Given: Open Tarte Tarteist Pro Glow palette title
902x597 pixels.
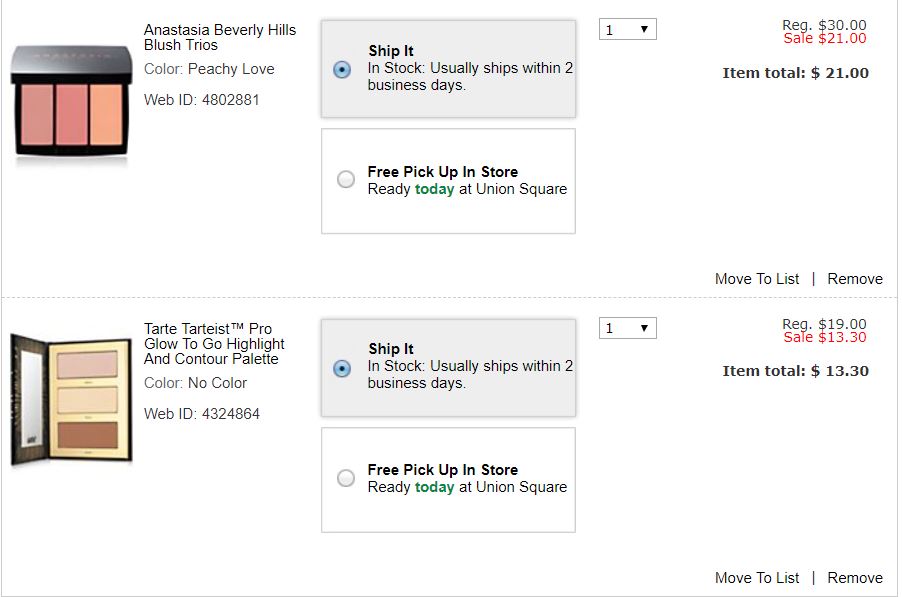Looking at the screenshot, I should pos(214,344).
